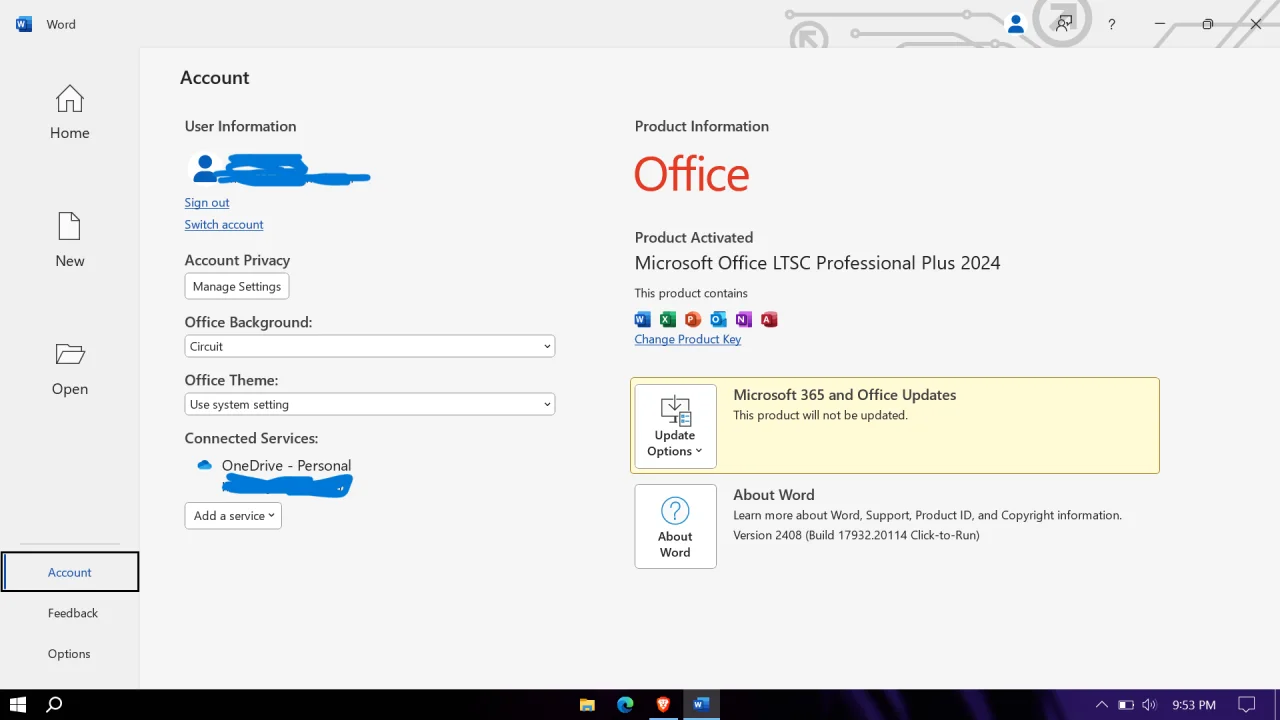Image resolution: width=1280 pixels, height=720 pixels.
Task: Open battery status in system tray
Action: coord(1126,705)
